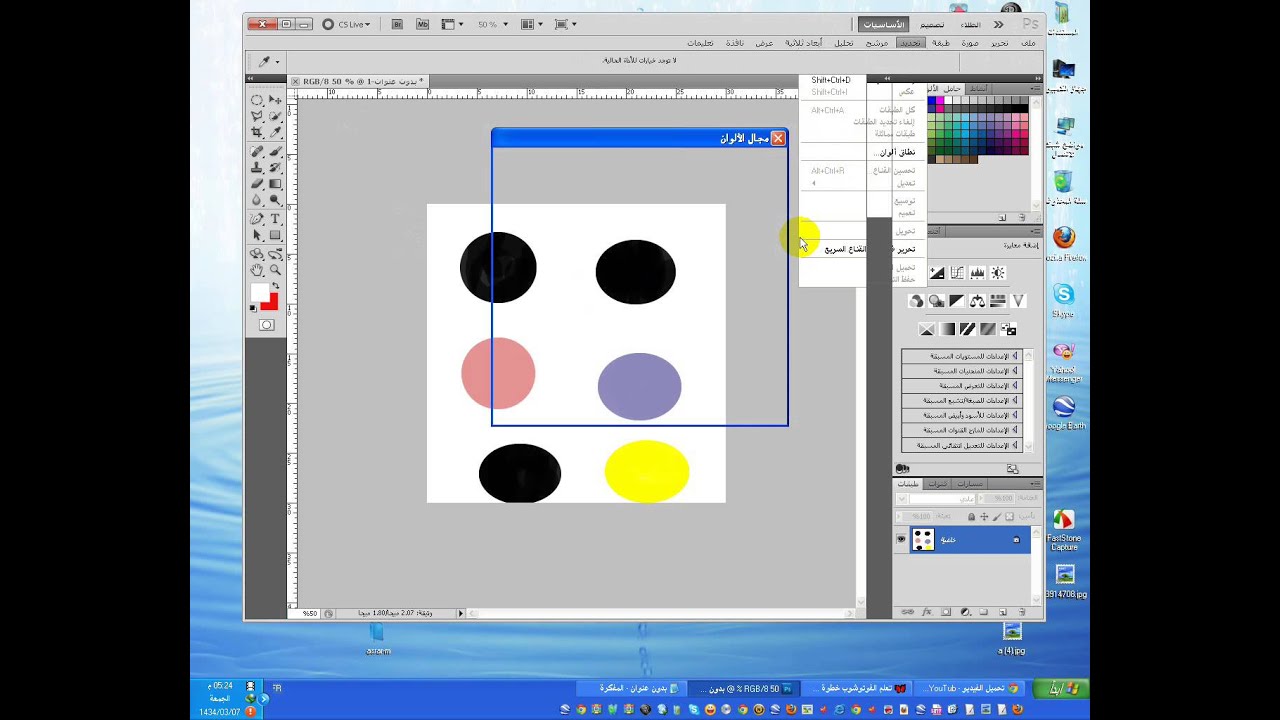
Task: Select the Rectangle shape tool
Action: tap(276, 235)
